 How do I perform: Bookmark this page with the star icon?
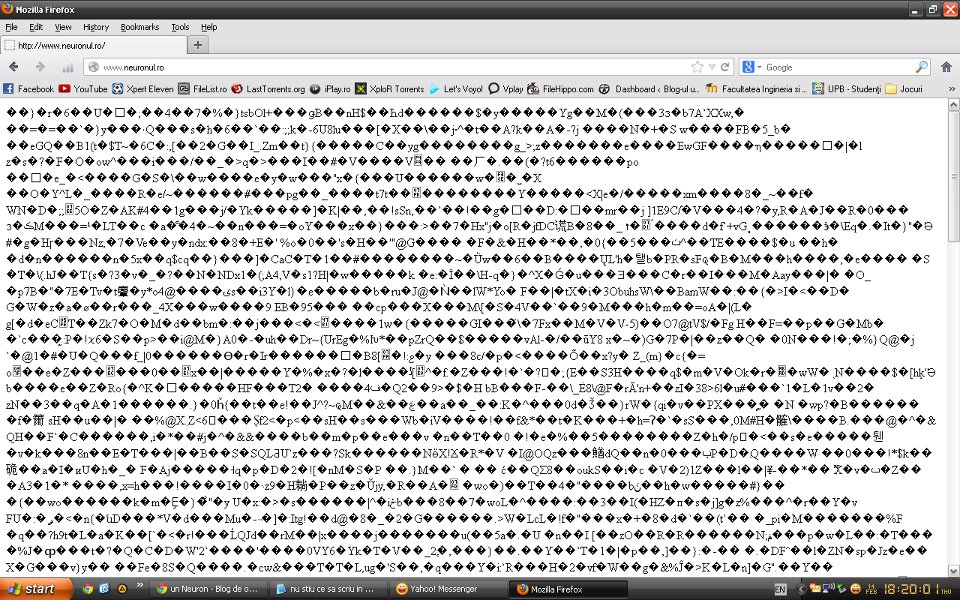tap(697, 67)
